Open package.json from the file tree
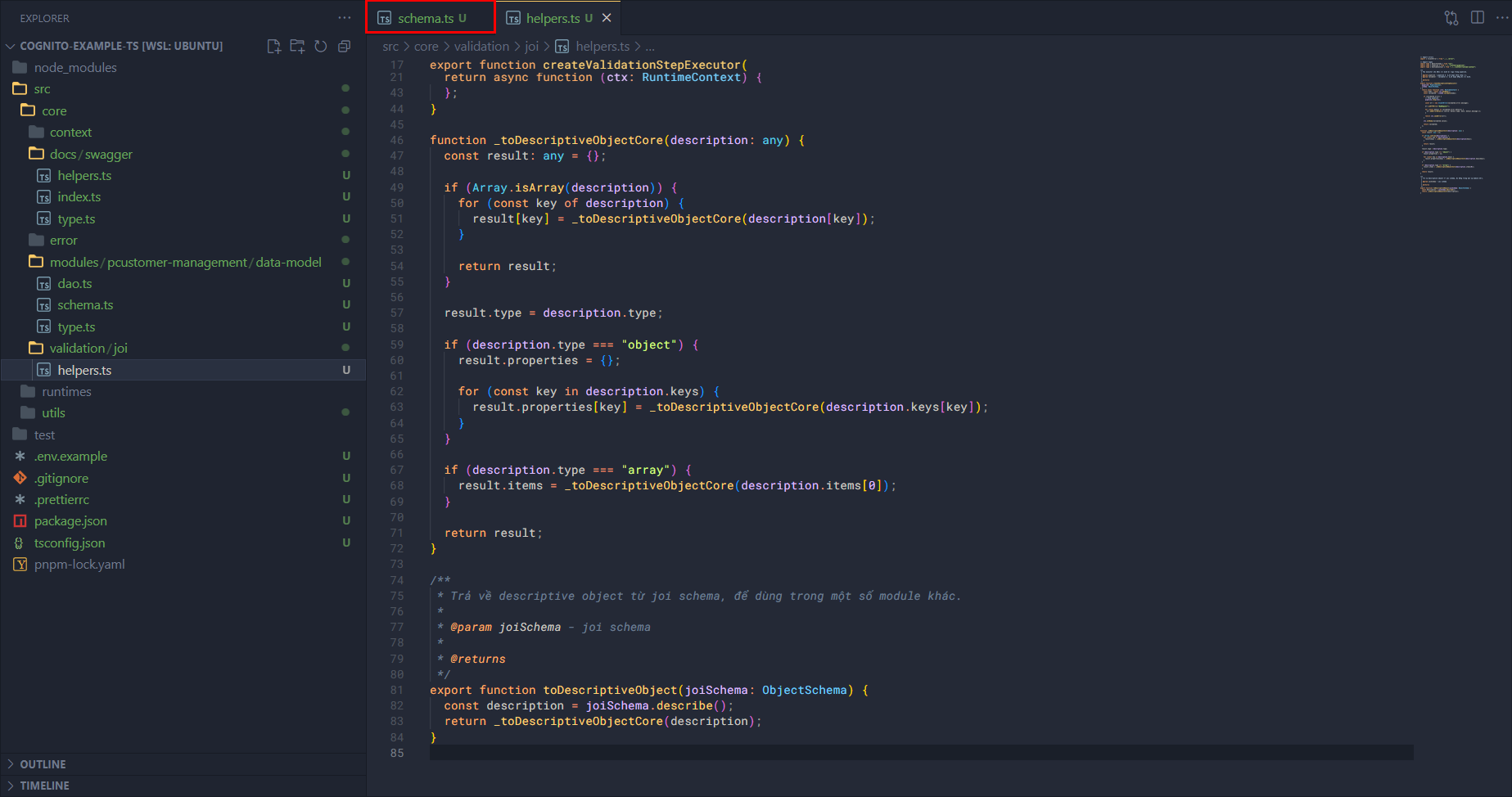This screenshot has height=797, width=1512. click(x=70, y=521)
